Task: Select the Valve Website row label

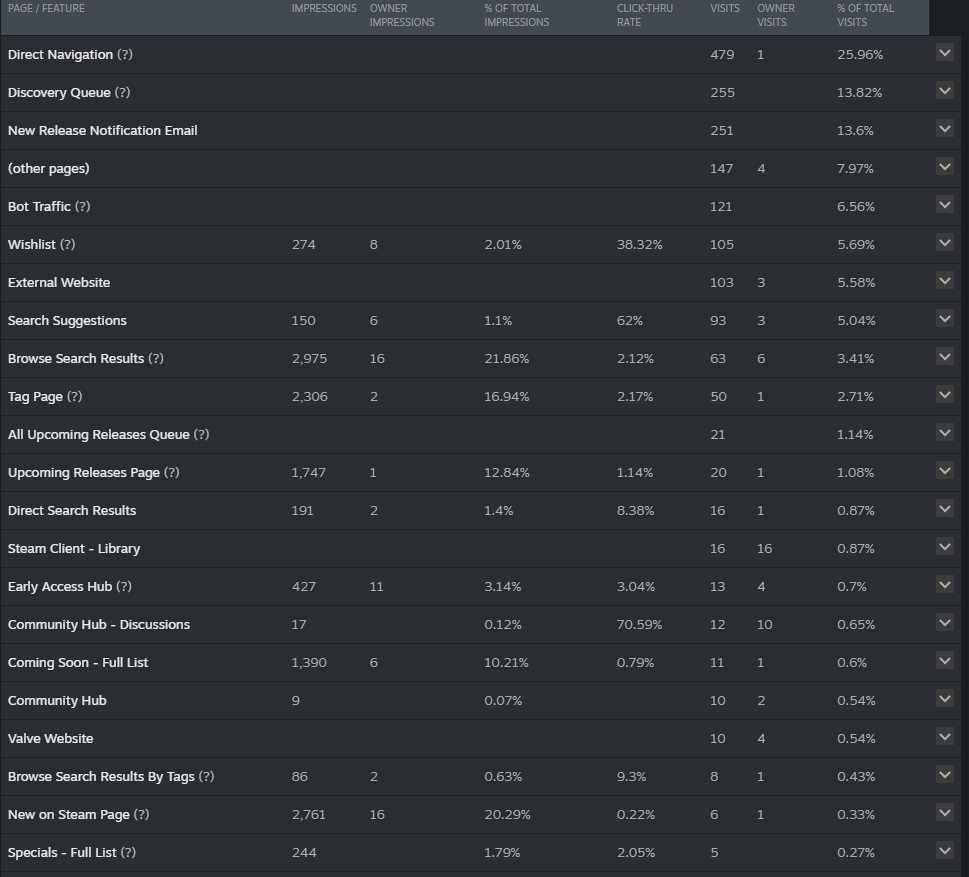Action: pos(51,739)
